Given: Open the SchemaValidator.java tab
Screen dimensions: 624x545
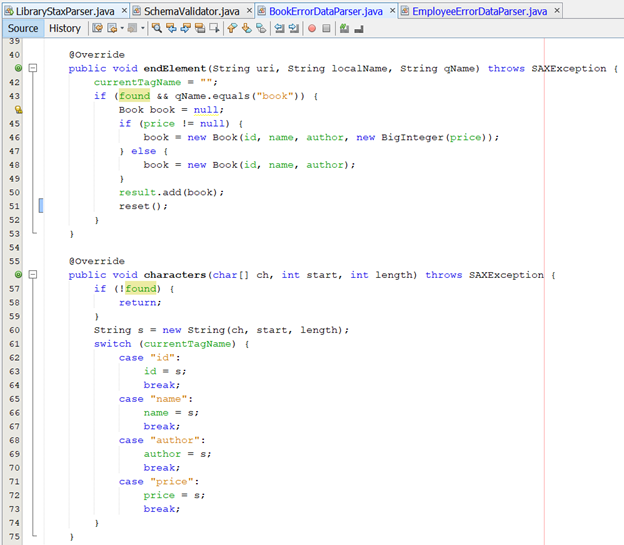Looking at the screenshot, I should point(192,11).
